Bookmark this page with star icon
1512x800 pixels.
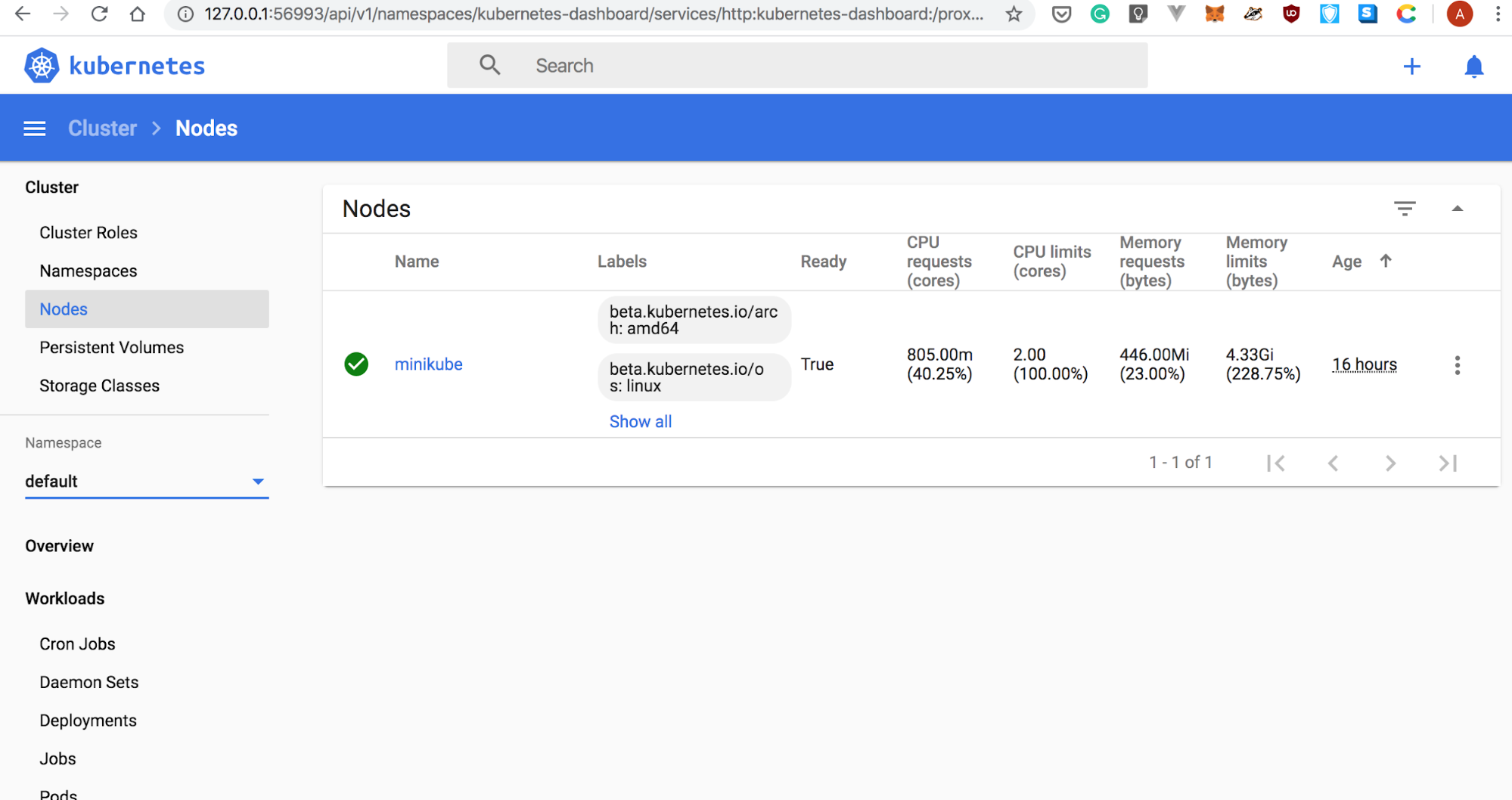pos(1014,14)
